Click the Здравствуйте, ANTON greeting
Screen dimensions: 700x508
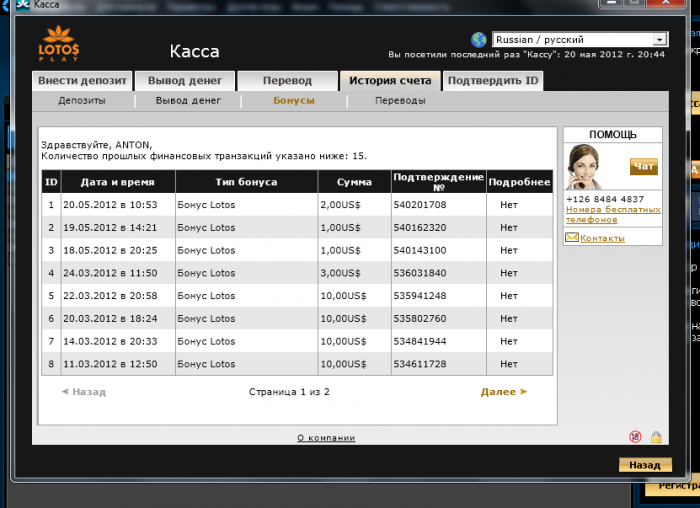pos(96,145)
